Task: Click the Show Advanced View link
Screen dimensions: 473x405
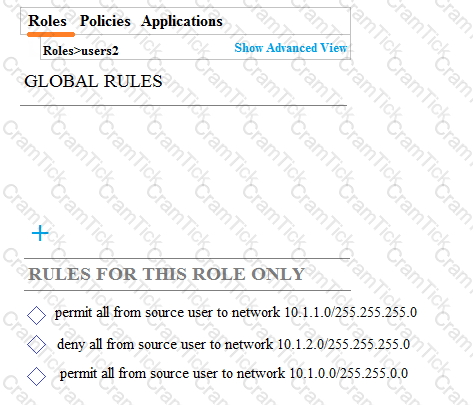Action: coord(290,48)
